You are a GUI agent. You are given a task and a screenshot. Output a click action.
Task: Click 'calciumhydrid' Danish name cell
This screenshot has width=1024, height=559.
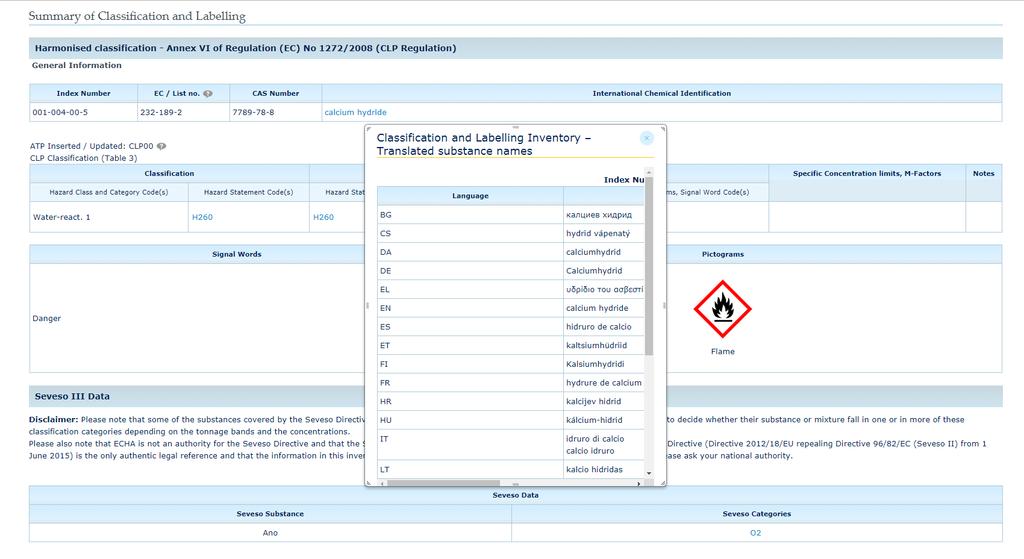pos(603,252)
